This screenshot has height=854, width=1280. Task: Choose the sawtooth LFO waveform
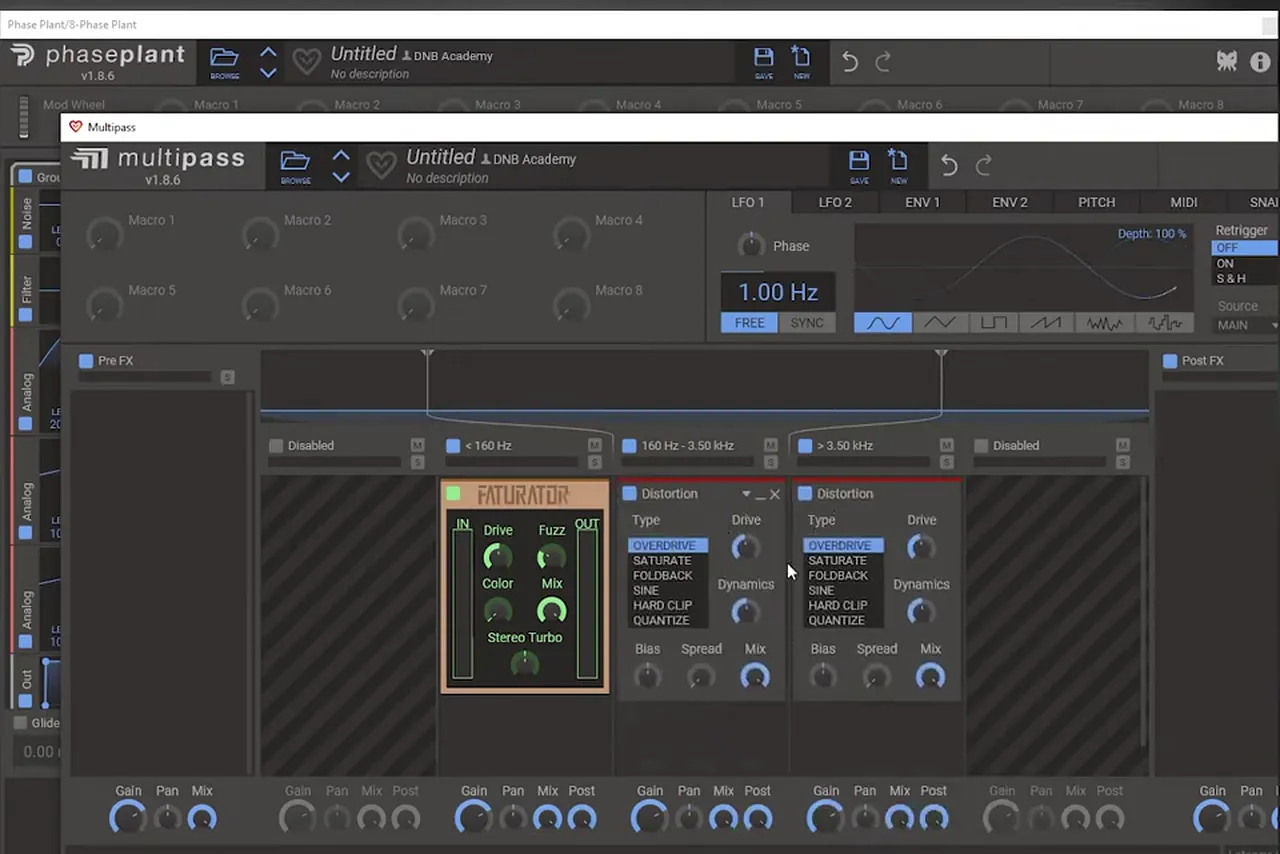click(1046, 323)
